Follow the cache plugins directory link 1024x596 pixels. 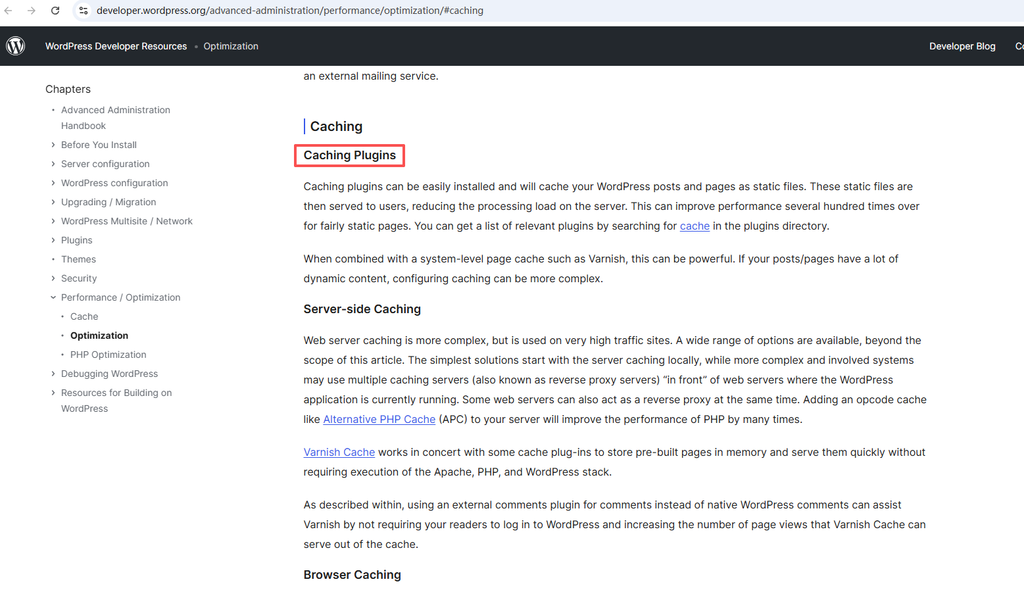694,226
